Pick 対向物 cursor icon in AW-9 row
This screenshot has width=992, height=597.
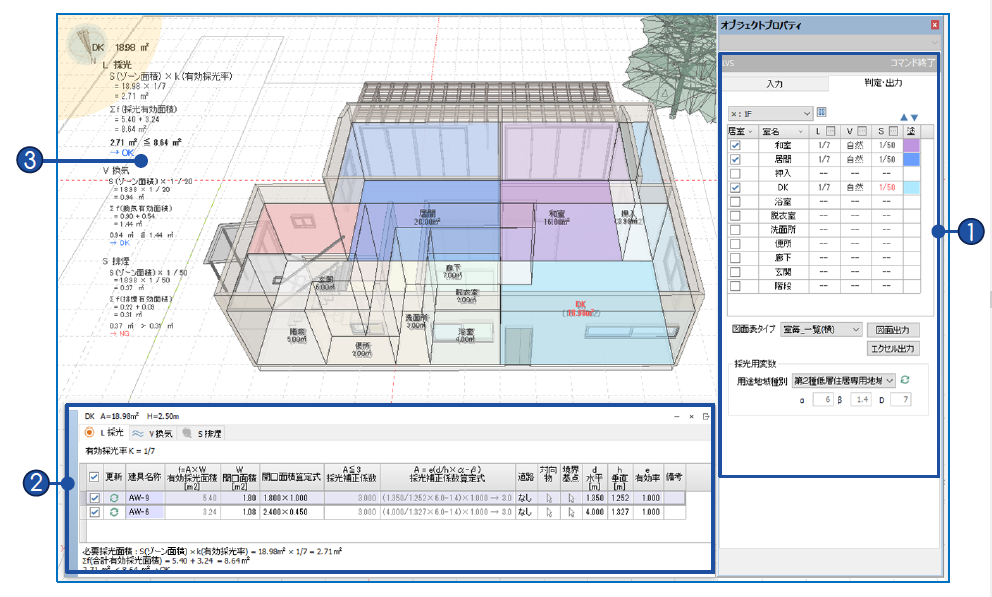[x=548, y=497]
